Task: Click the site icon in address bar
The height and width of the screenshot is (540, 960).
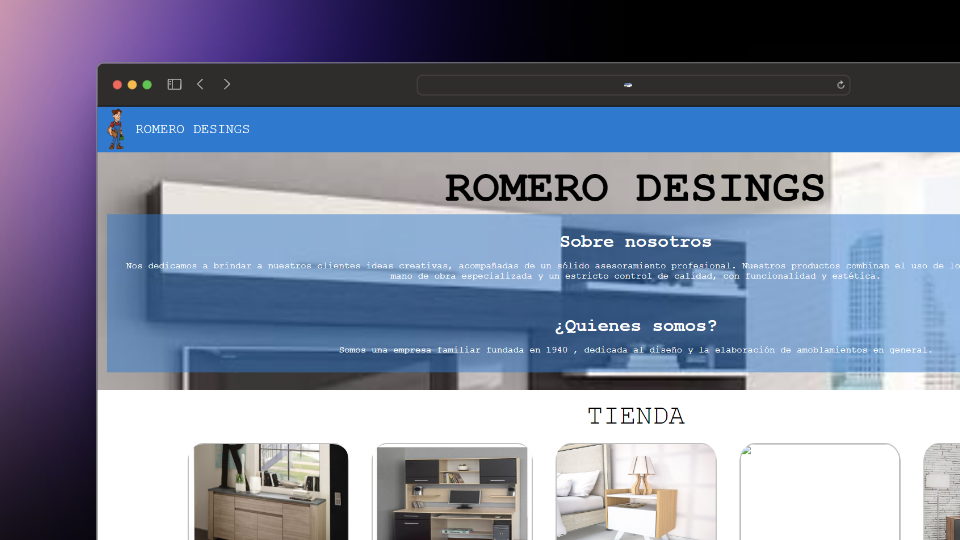Action: 628,85
